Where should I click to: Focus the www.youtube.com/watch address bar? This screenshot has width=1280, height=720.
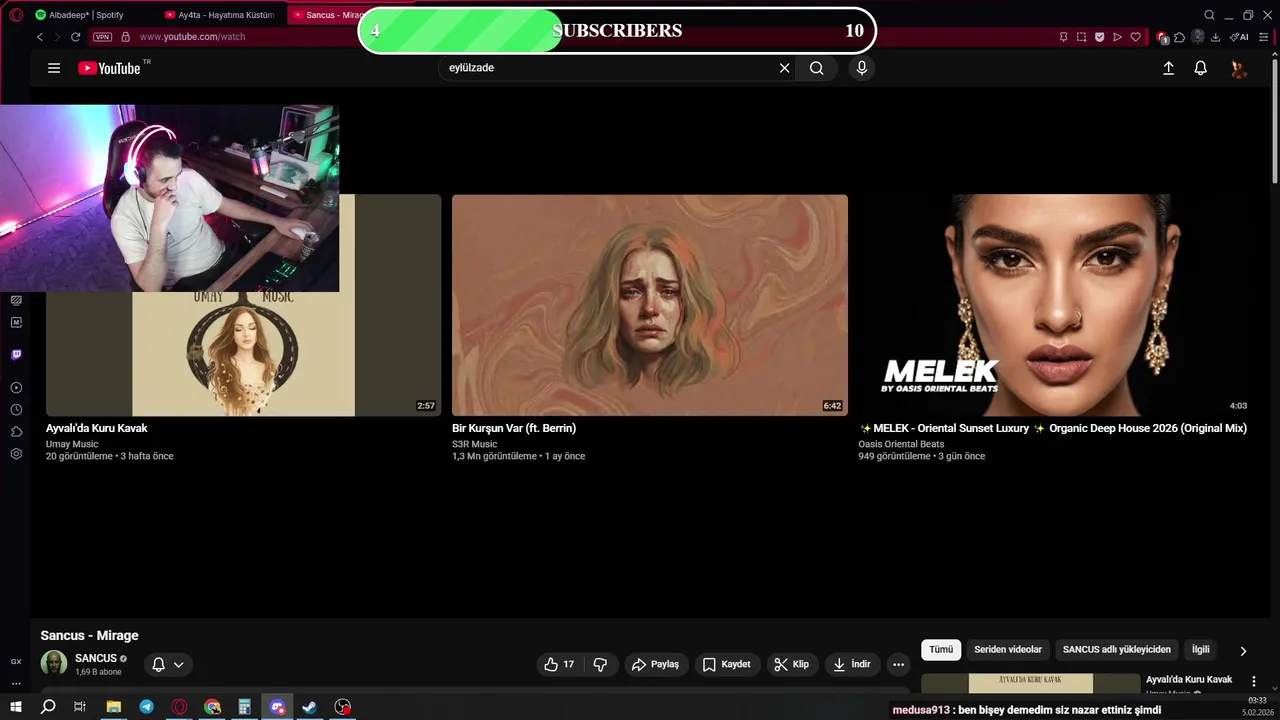192,37
